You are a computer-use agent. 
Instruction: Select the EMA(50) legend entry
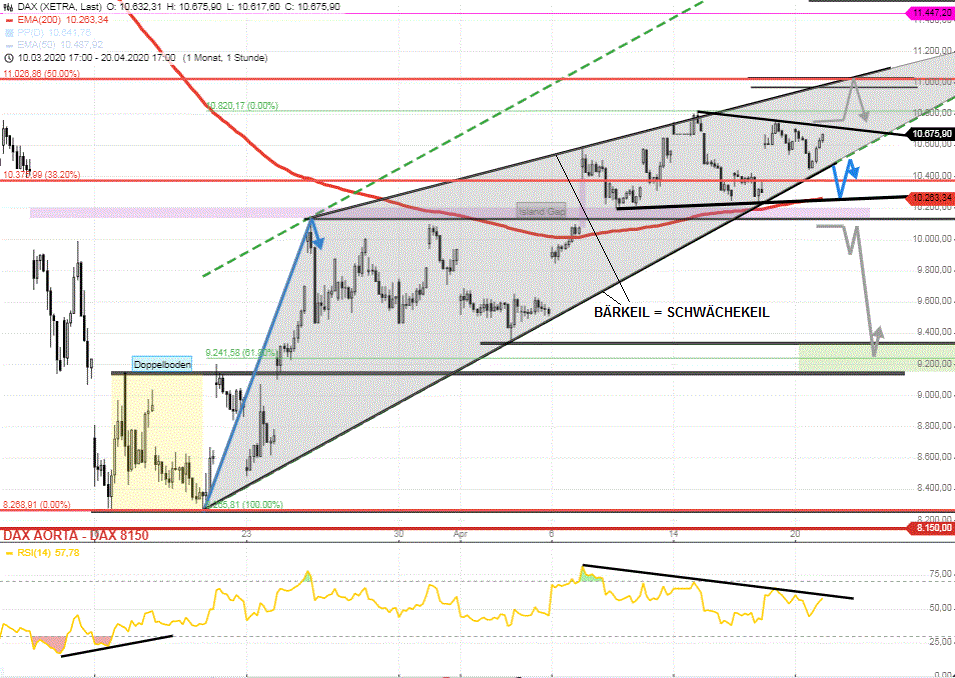60,44
